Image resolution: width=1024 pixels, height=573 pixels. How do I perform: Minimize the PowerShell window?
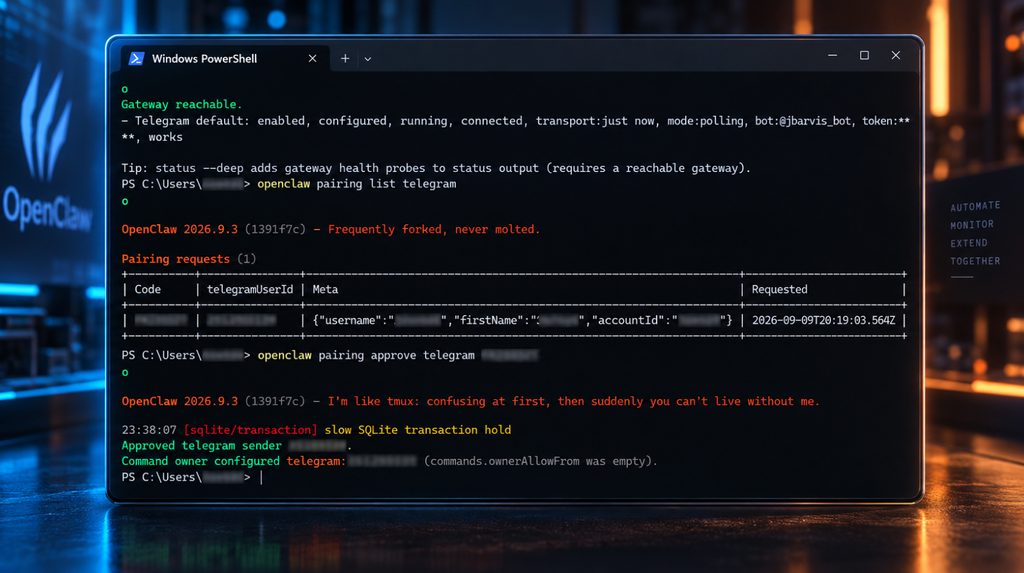pos(832,56)
